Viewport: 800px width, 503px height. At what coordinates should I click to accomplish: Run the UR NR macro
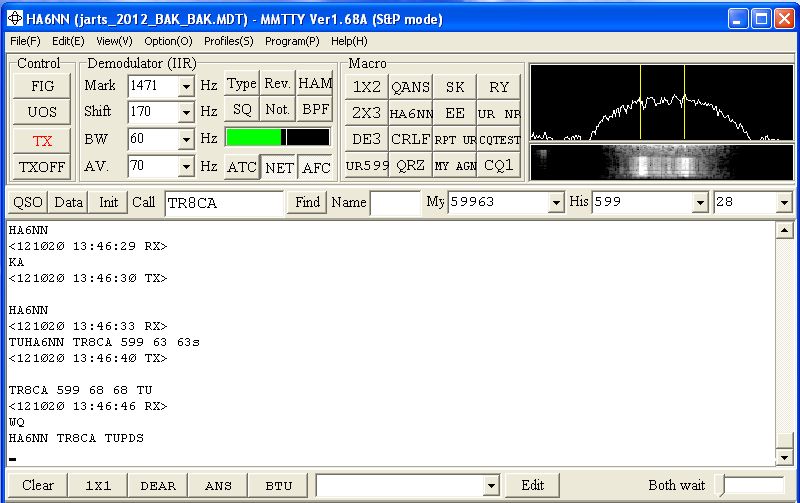[498, 113]
